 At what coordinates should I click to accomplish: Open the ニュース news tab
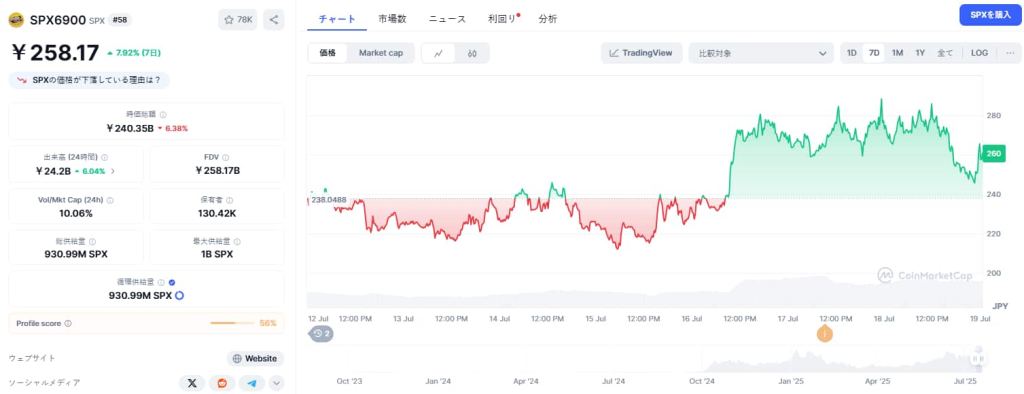coord(447,19)
